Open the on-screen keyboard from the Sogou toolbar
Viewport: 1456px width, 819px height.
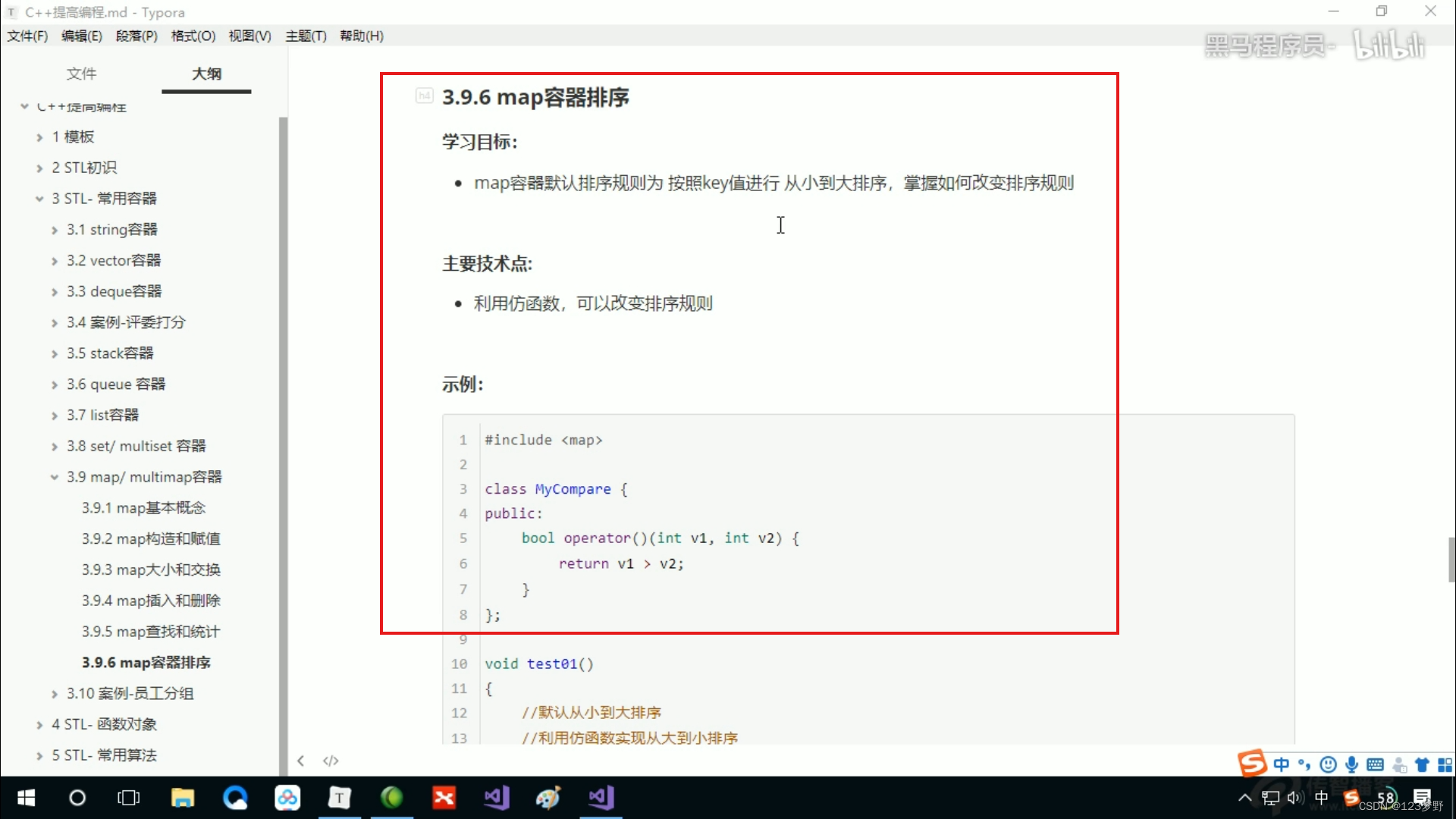click(1376, 765)
